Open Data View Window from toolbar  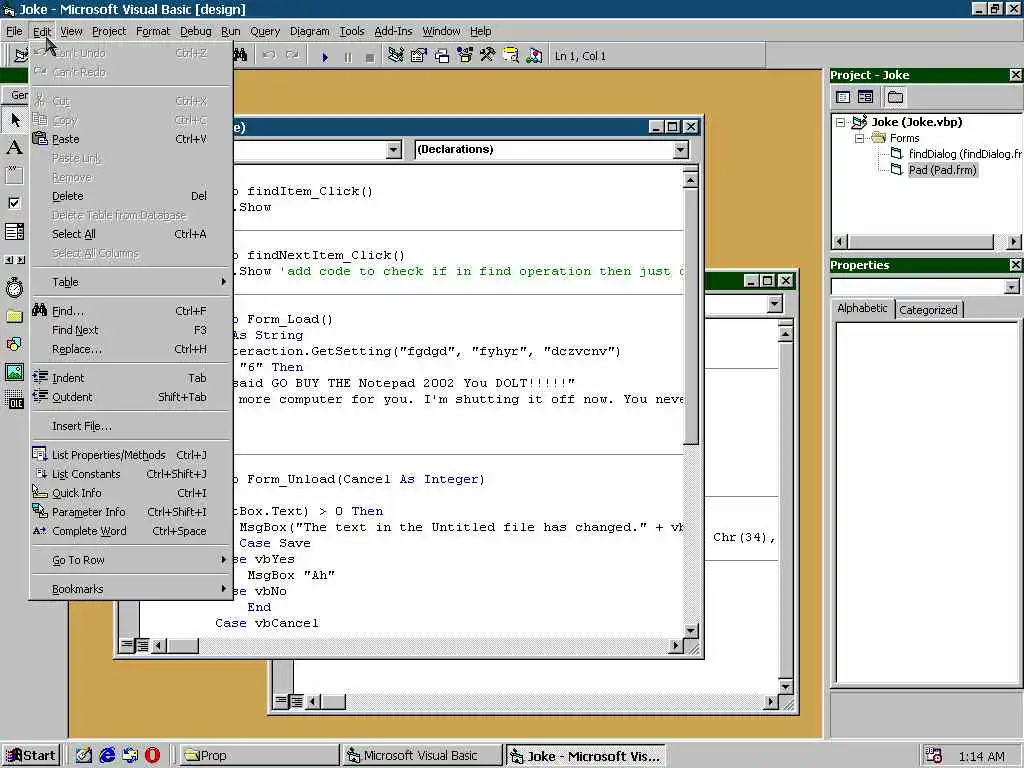(x=511, y=56)
